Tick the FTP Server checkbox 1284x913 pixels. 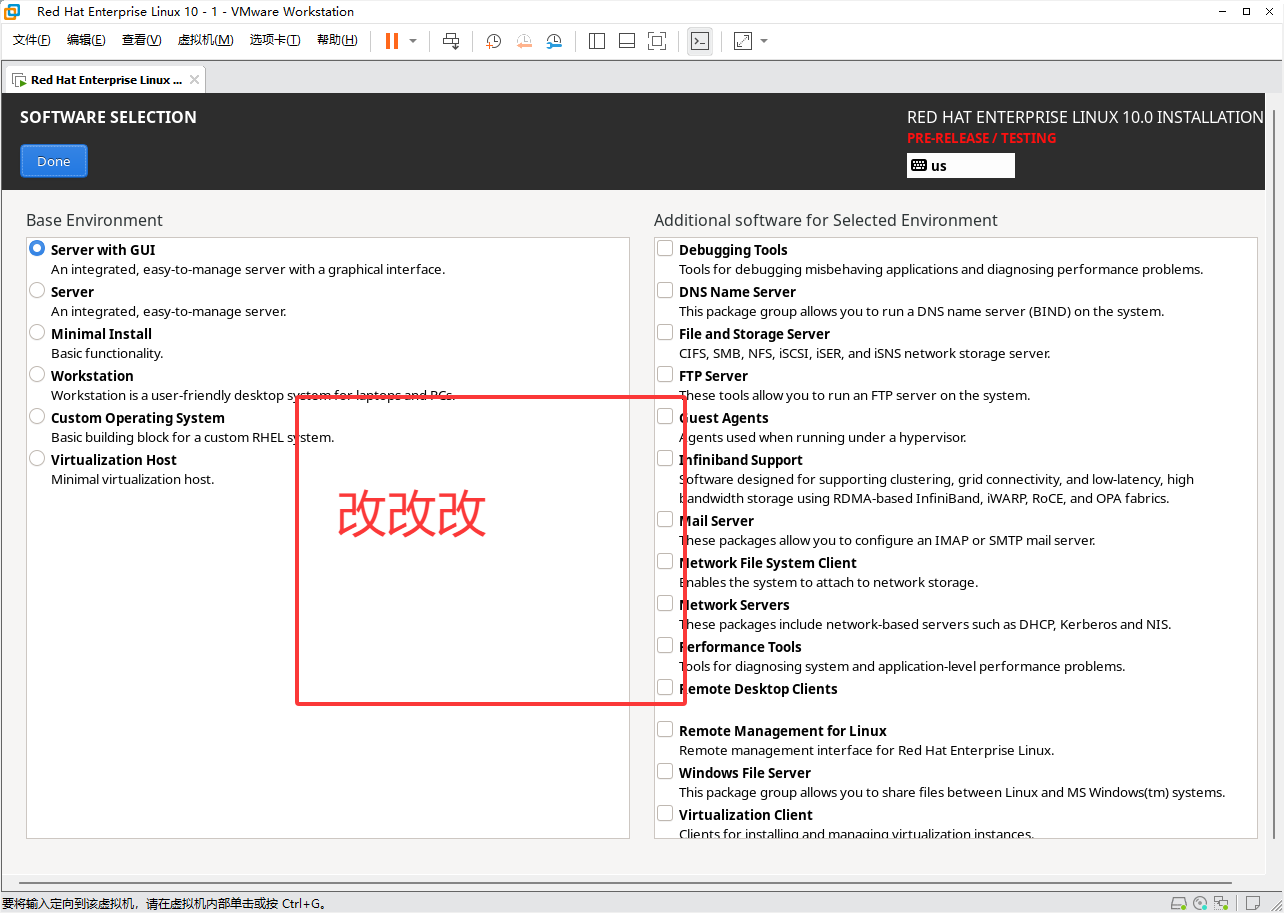click(x=665, y=374)
